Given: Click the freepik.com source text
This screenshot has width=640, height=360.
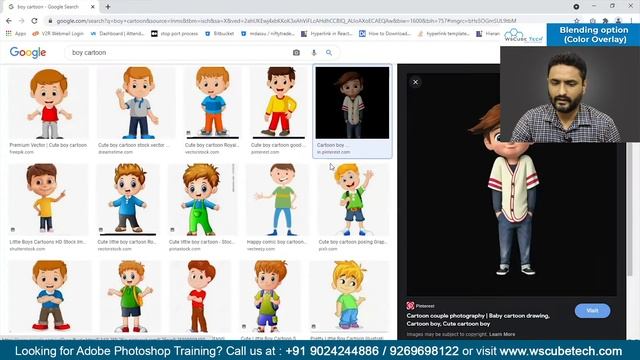Looking at the screenshot, I should [x=22, y=152].
